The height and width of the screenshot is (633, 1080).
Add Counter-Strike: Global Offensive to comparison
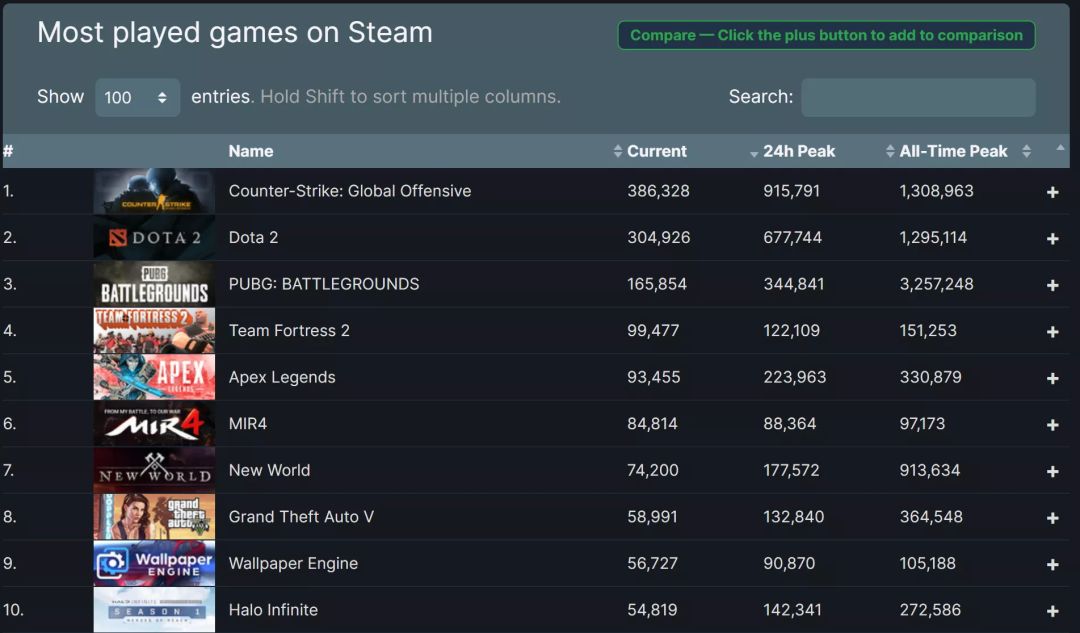(1052, 192)
